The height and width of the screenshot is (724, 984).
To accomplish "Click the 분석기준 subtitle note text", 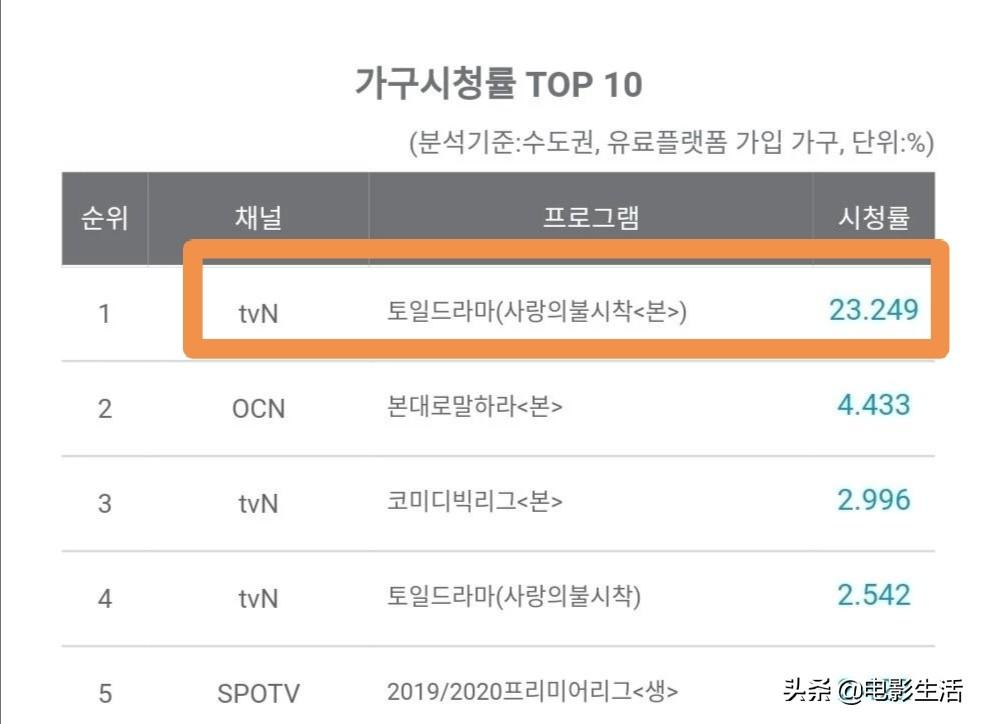I will pos(670,143).
